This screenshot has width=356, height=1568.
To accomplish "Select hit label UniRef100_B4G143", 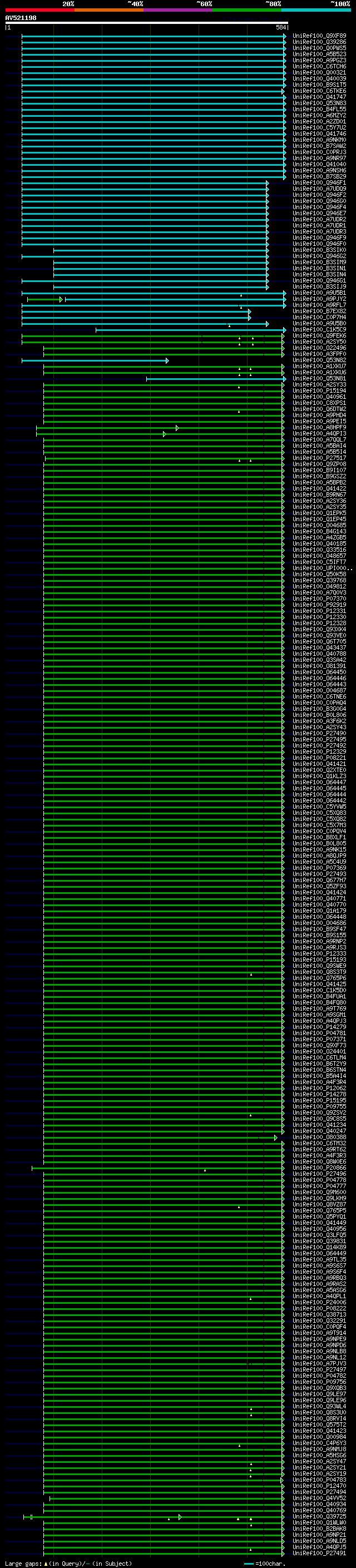I will point(319,531).
